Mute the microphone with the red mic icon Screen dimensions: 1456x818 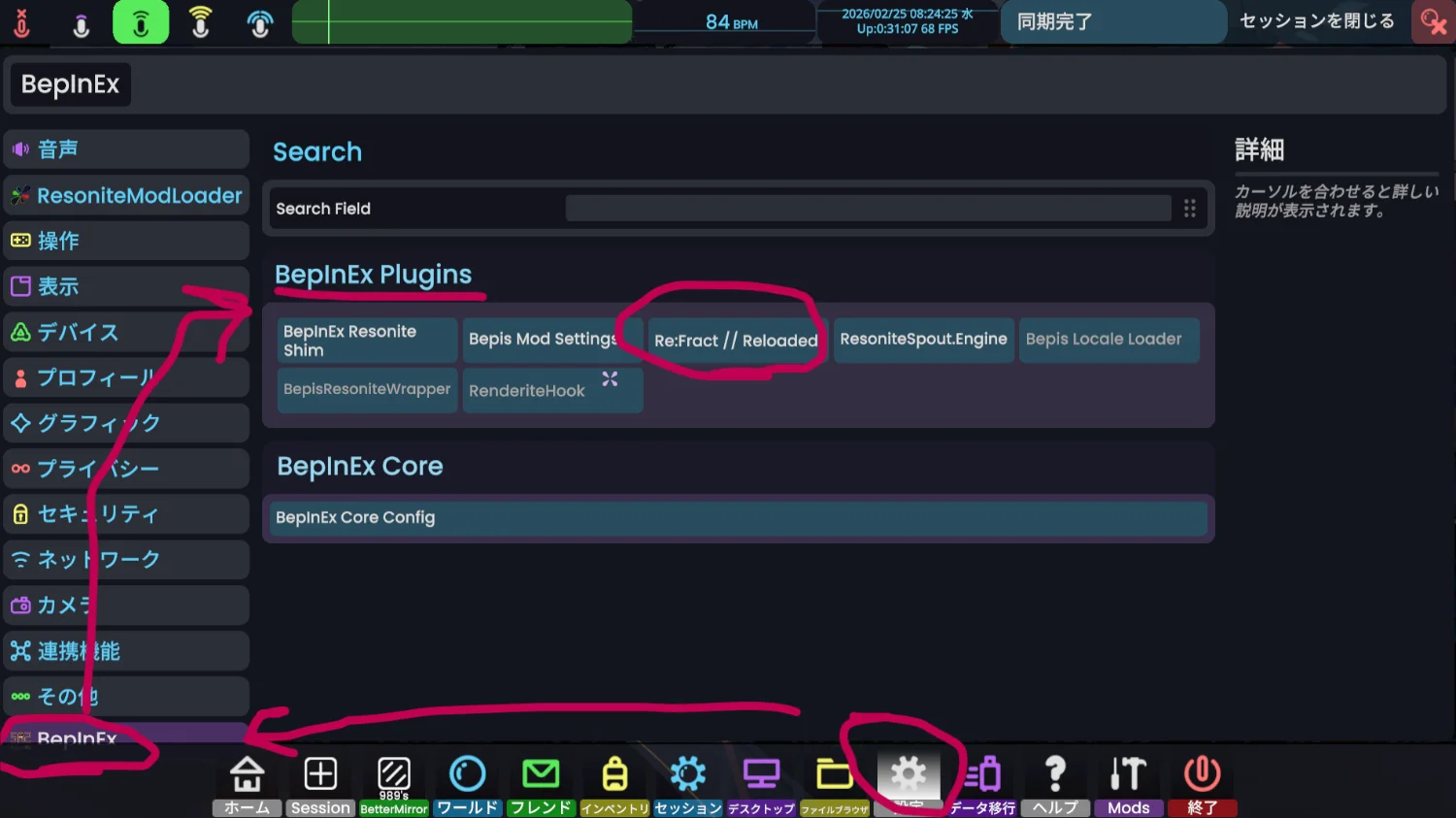pos(21,22)
